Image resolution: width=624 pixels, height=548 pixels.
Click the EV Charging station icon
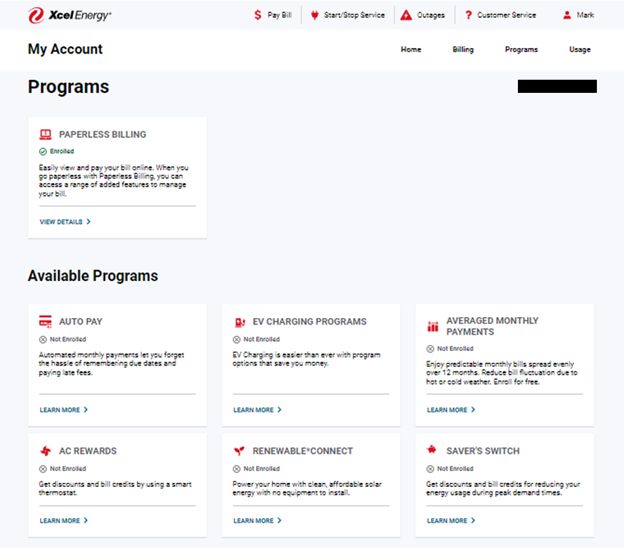coord(240,322)
